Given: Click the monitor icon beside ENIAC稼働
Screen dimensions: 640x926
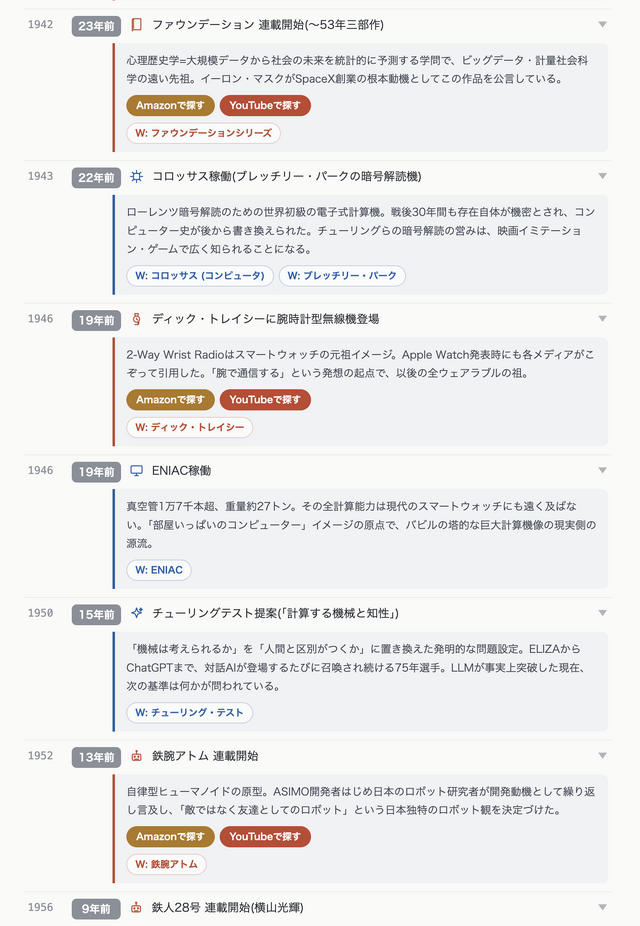Looking at the screenshot, I should pos(136,471).
